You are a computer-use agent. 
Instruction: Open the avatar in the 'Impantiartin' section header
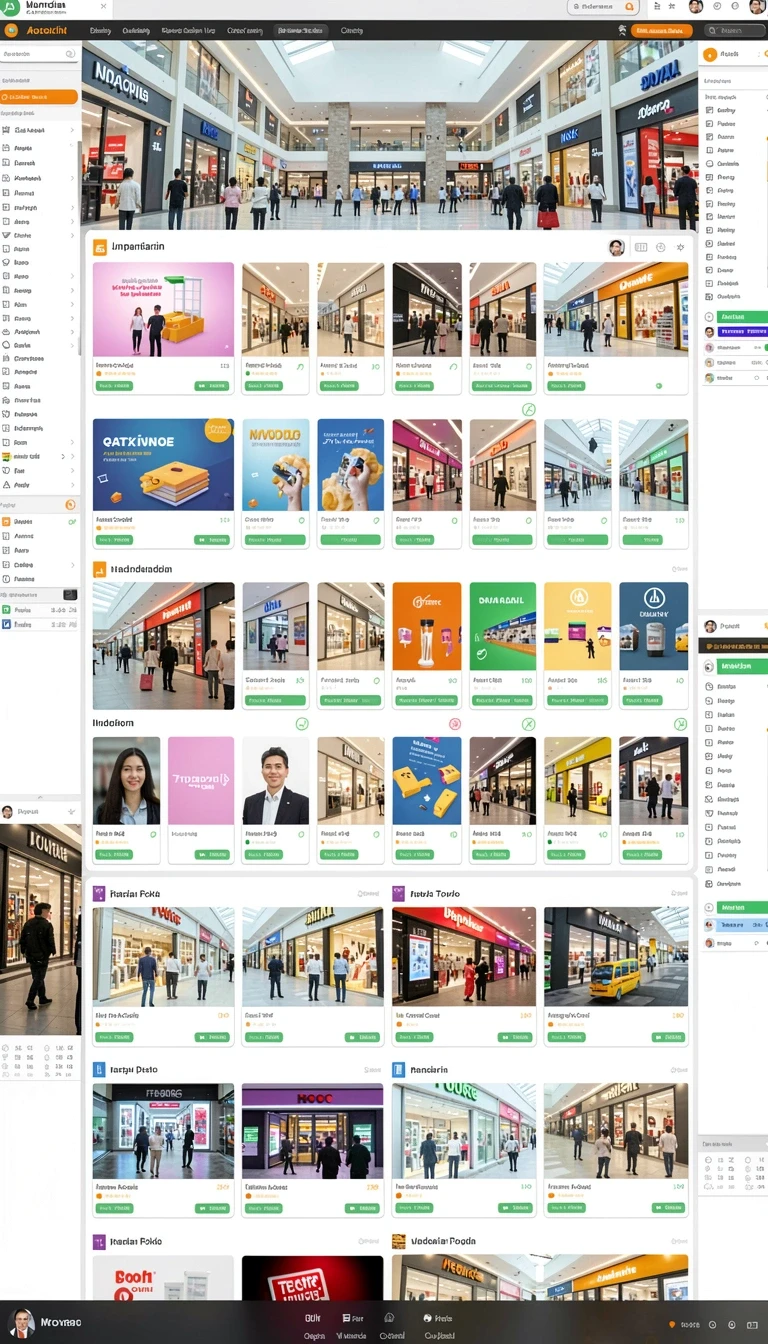coord(616,247)
